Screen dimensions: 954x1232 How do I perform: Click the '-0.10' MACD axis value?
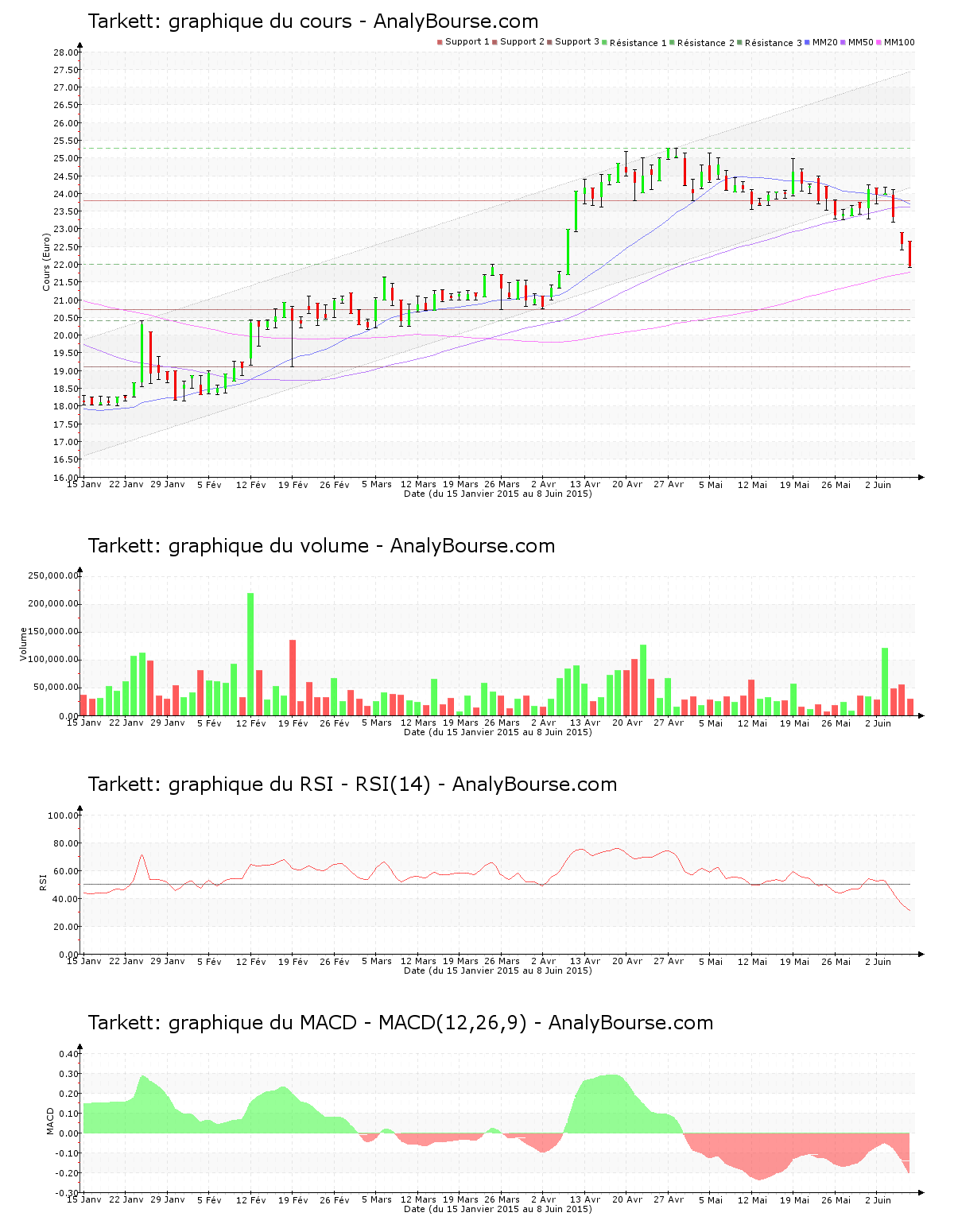[x=67, y=1153]
